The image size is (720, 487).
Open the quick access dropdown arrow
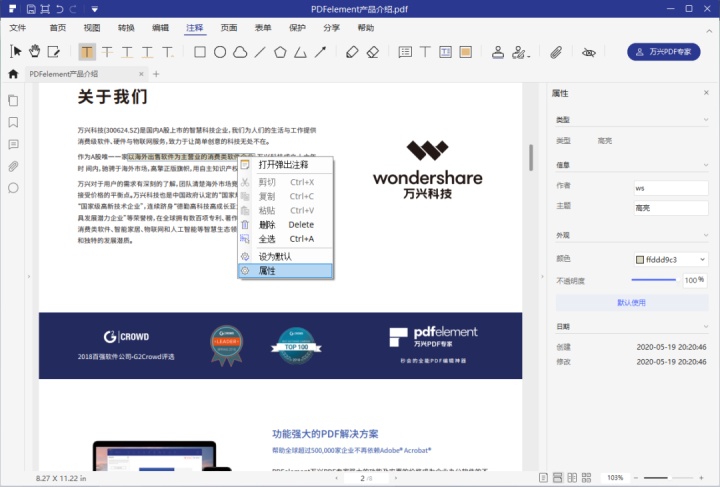click(x=94, y=9)
